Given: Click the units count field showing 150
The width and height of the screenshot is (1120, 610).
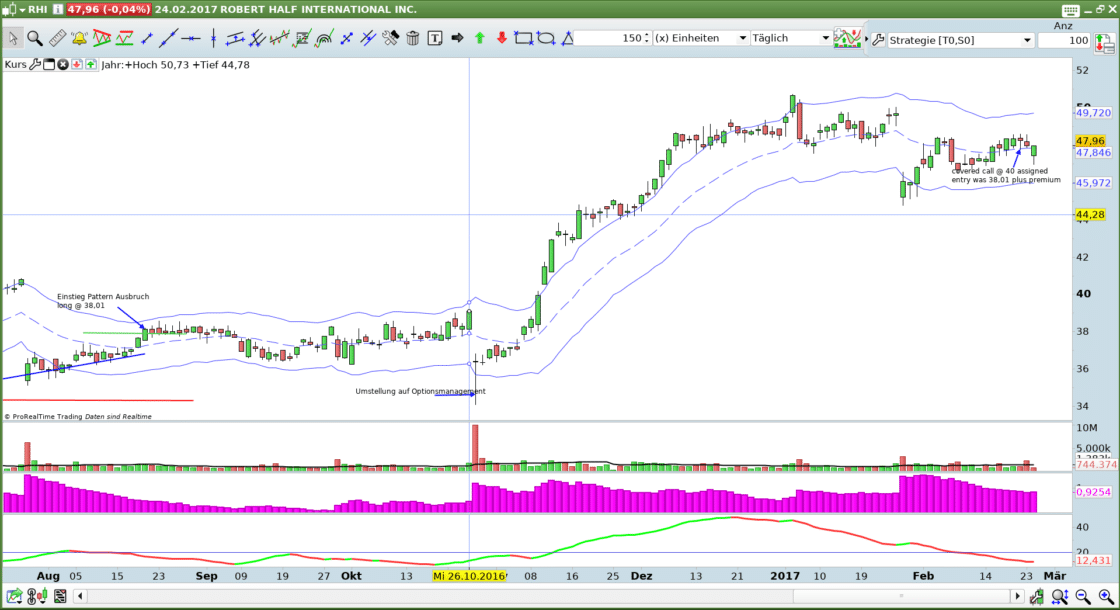Looking at the screenshot, I should [x=609, y=38].
